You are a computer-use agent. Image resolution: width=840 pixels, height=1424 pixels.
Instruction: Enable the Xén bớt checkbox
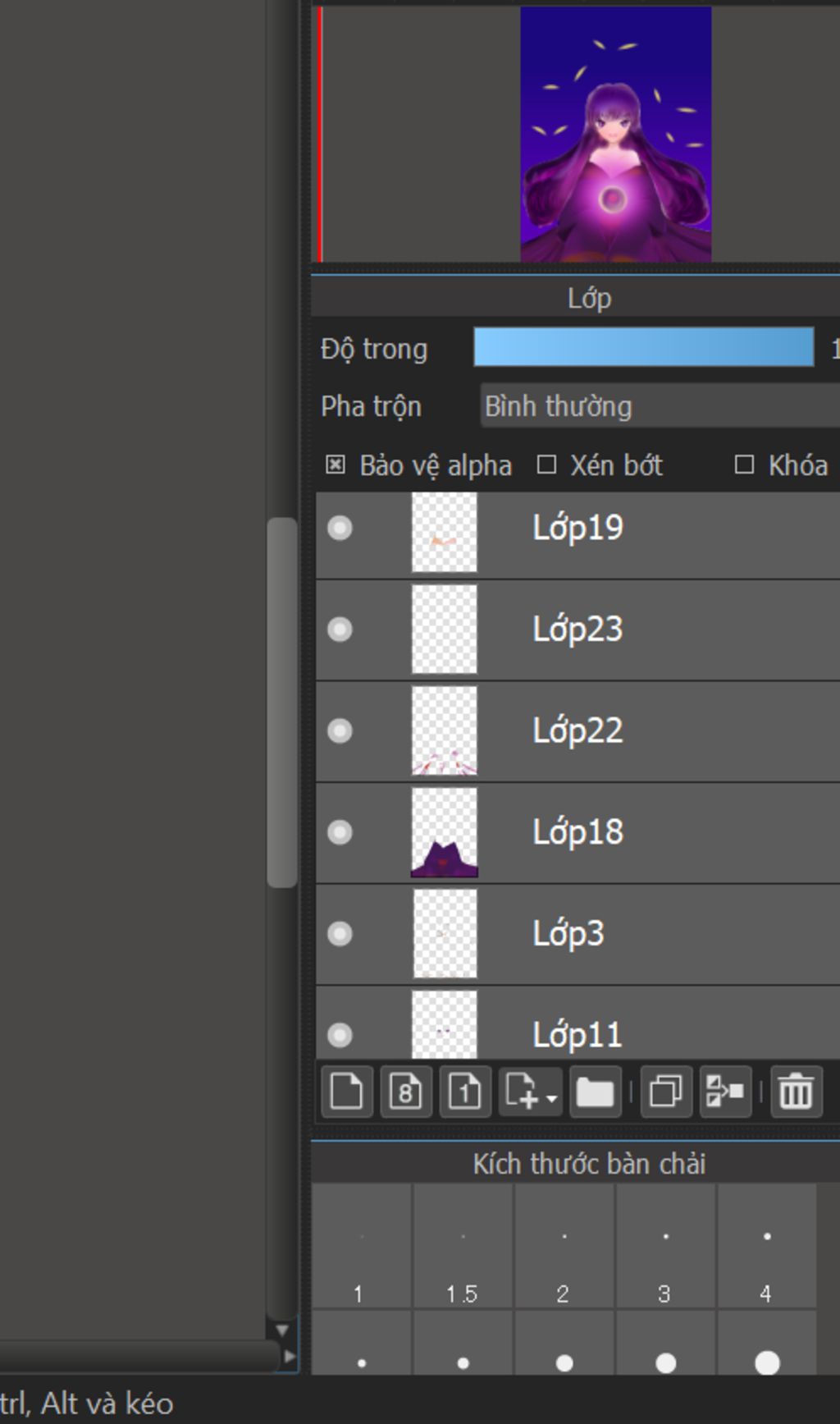pyautogui.click(x=546, y=465)
